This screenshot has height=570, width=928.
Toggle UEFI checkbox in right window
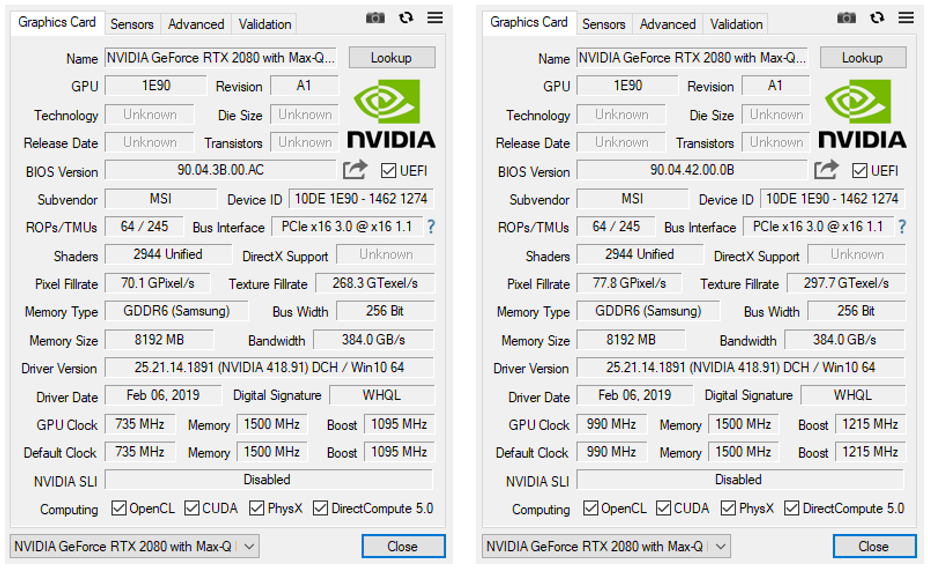pyautogui.click(x=859, y=170)
